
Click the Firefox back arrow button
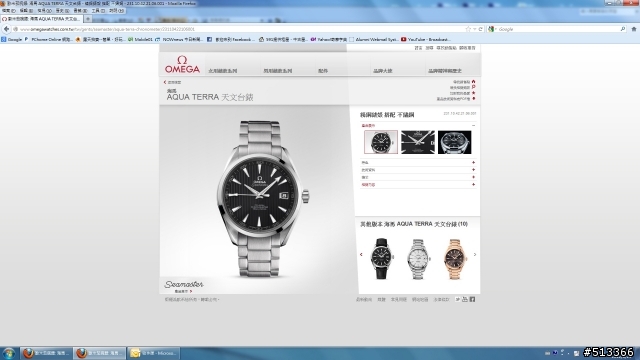[6, 29]
